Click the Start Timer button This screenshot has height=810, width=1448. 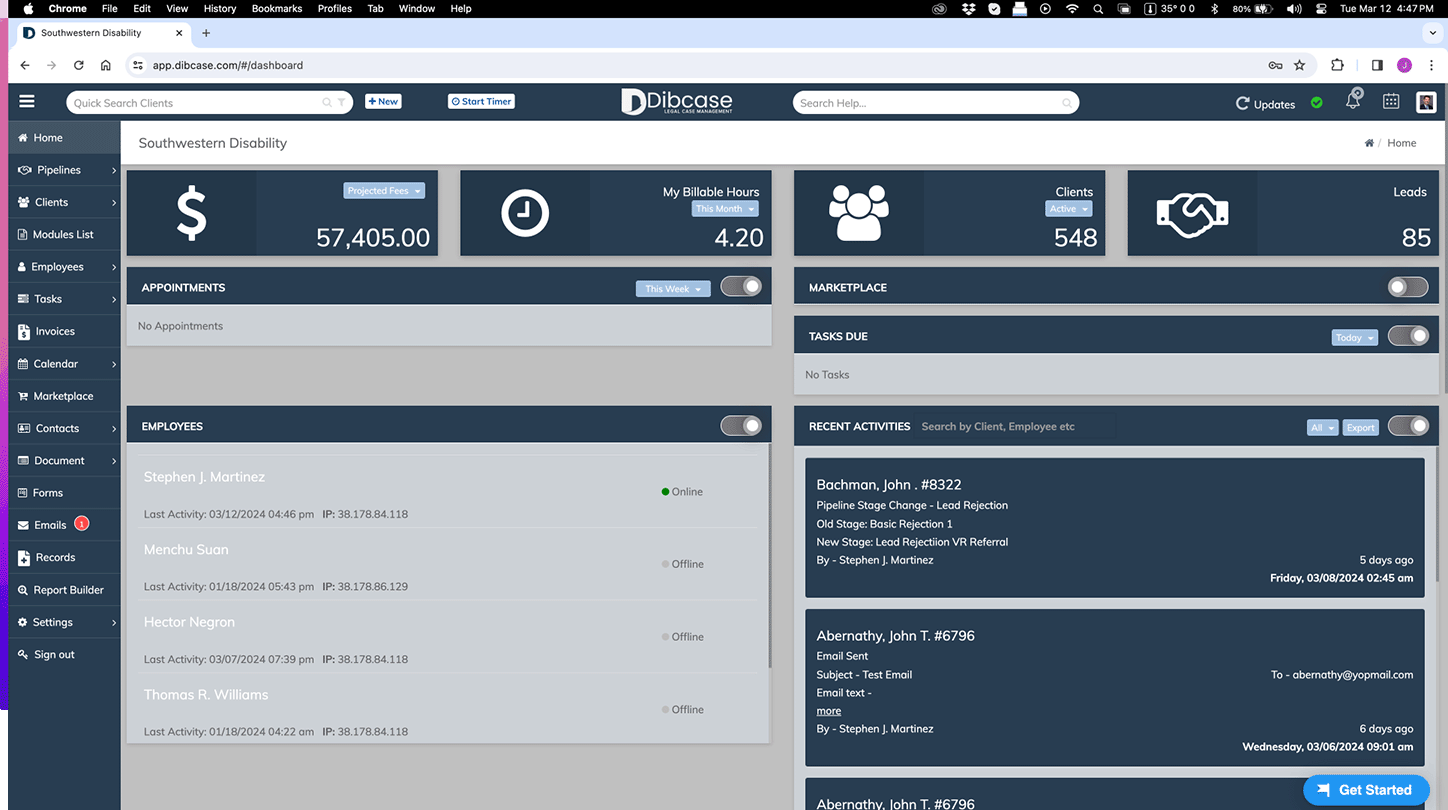[481, 101]
